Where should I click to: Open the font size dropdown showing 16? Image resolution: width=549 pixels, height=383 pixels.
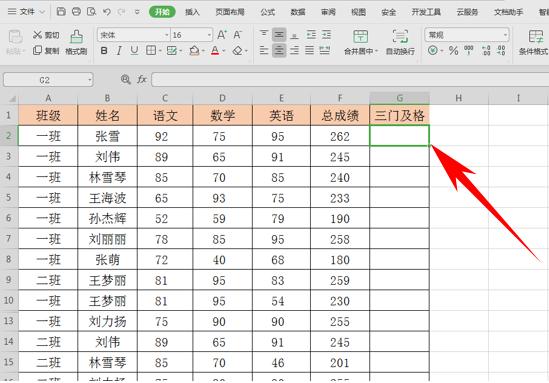(x=209, y=35)
